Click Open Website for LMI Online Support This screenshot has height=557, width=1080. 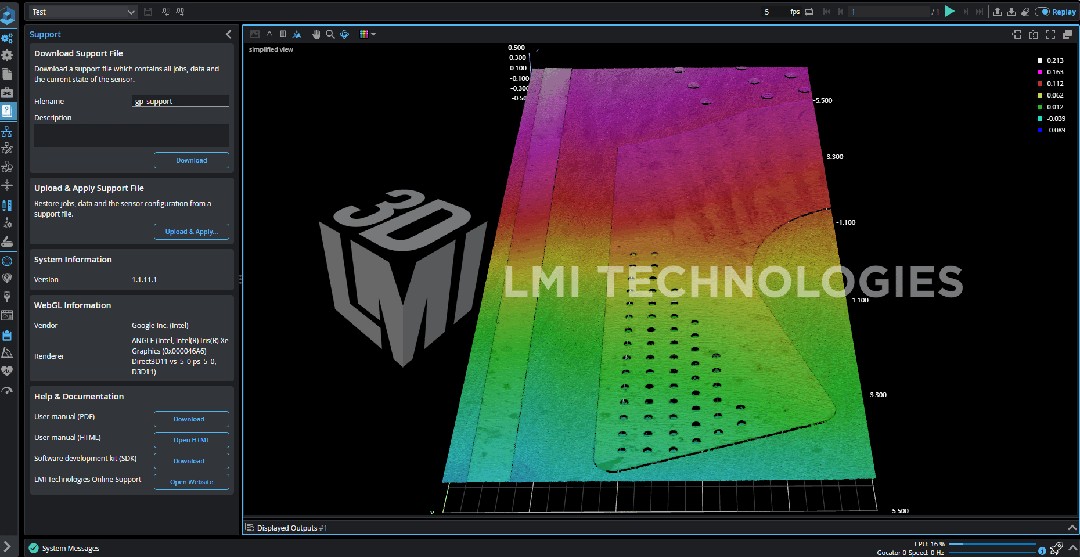pyautogui.click(x=191, y=482)
